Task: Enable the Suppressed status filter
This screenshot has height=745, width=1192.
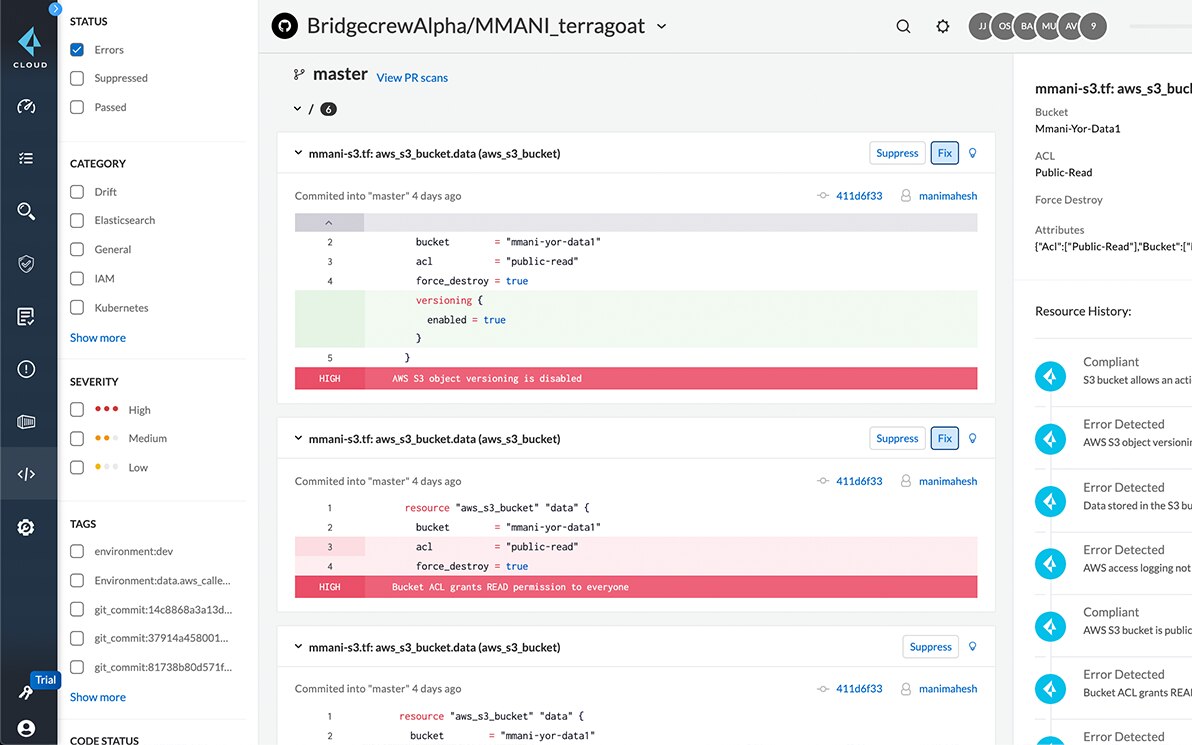Action: point(77,78)
